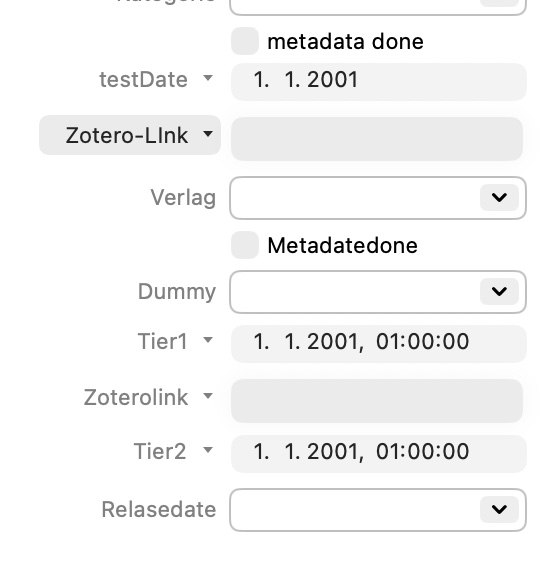Screen dimensions: 558x566
Task: Tick the 'Metadatedone' checkbox
Action: (245, 245)
